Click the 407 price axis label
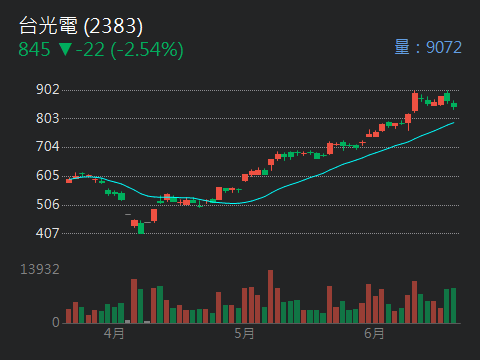 tap(48, 233)
